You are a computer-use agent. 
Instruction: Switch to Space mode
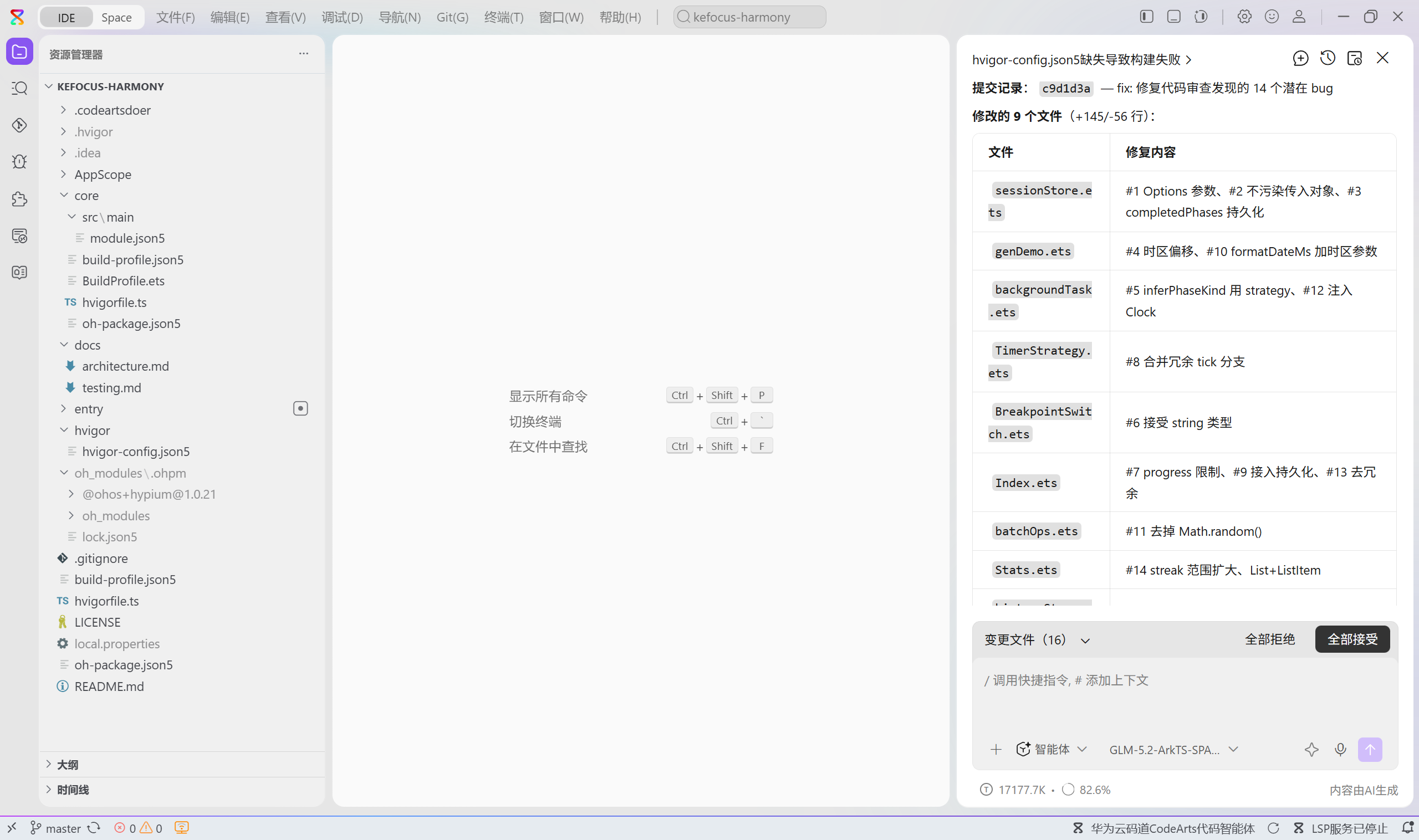click(116, 17)
